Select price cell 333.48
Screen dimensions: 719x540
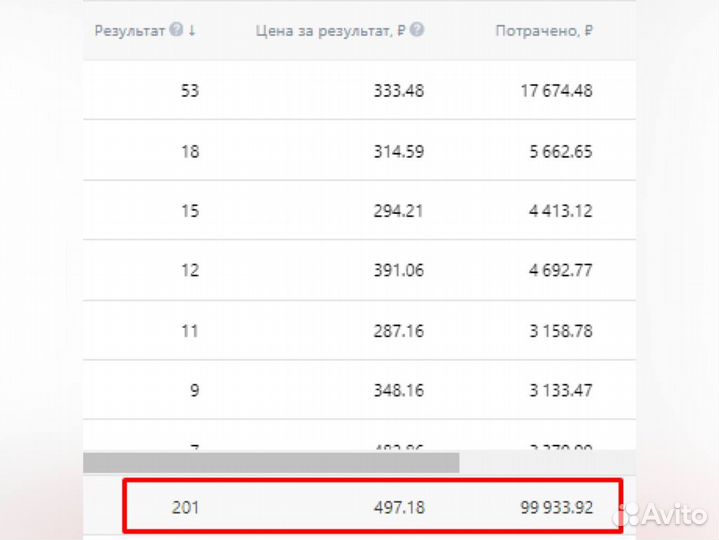[398, 90]
